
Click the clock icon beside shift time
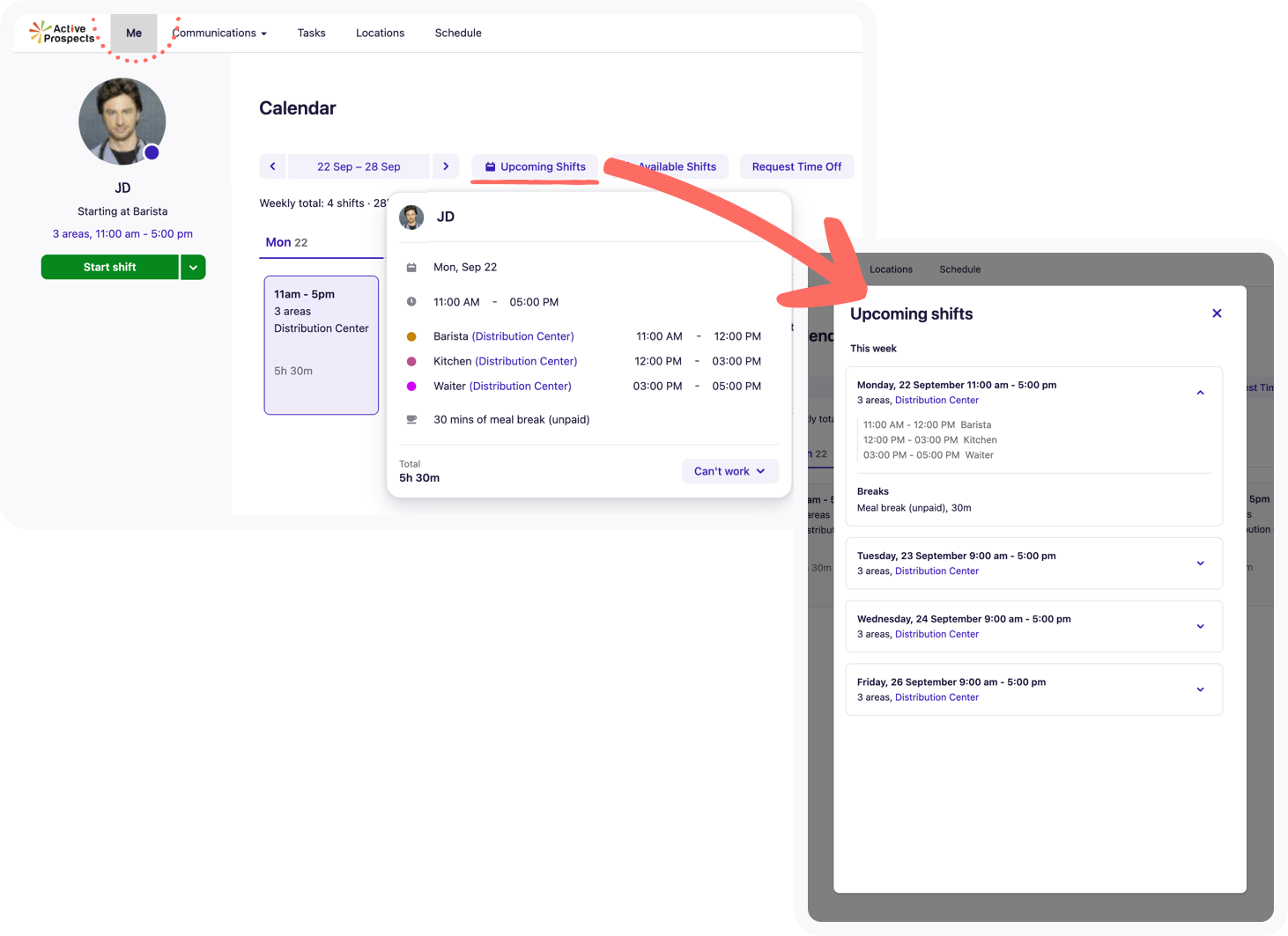coord(411,302)
